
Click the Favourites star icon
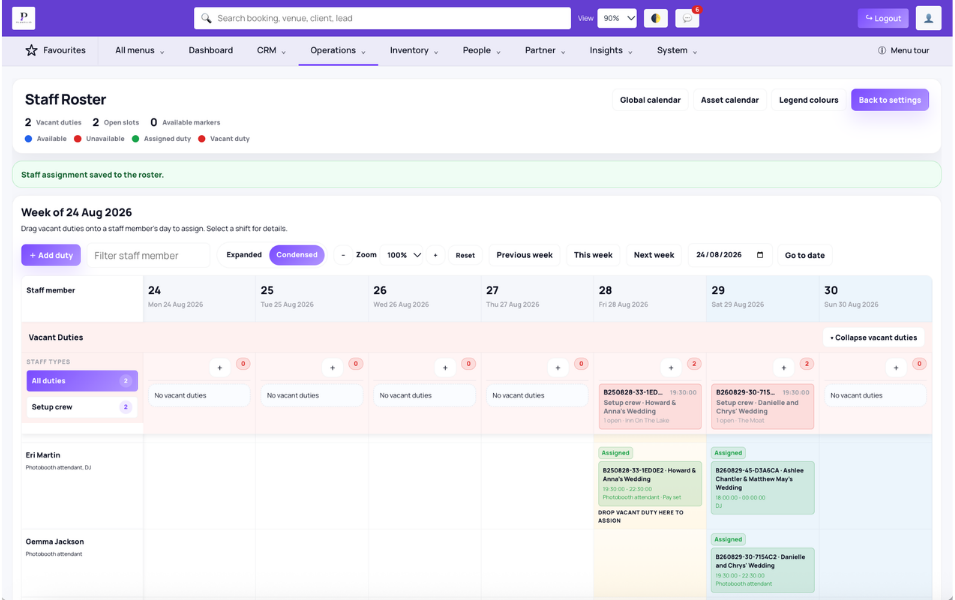coord(31,51)
